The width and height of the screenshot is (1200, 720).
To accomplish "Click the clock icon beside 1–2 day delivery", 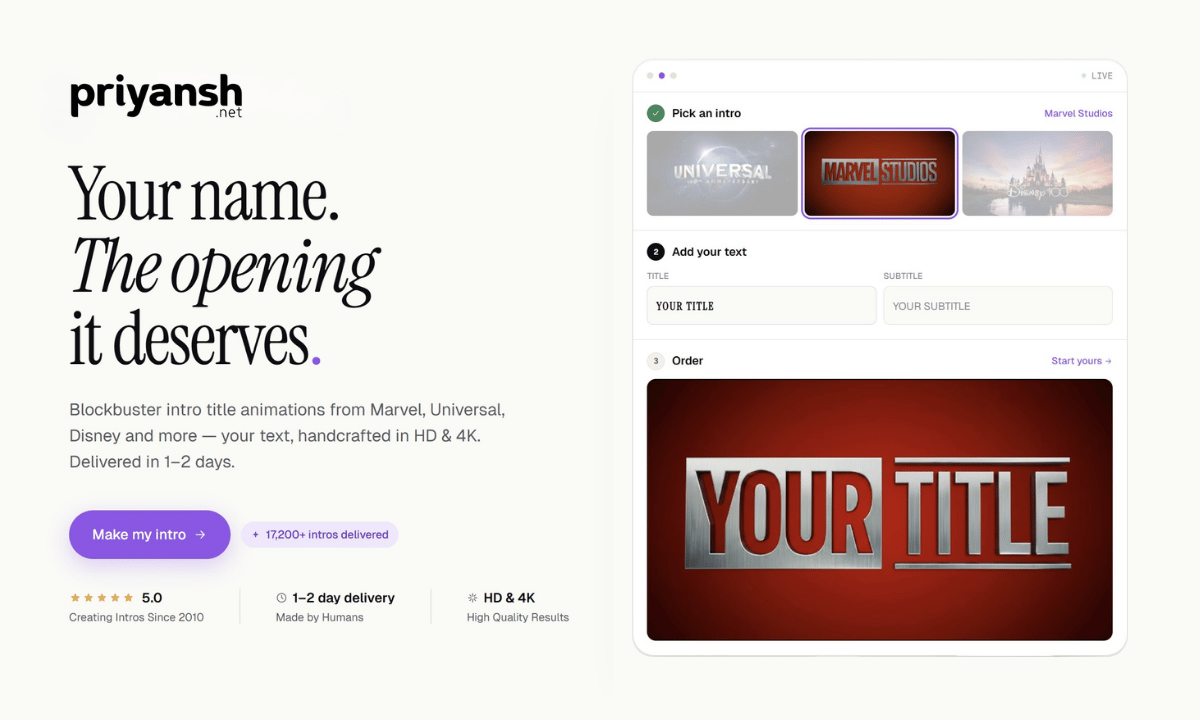I will pyautogui.click(x=282, y=598).
